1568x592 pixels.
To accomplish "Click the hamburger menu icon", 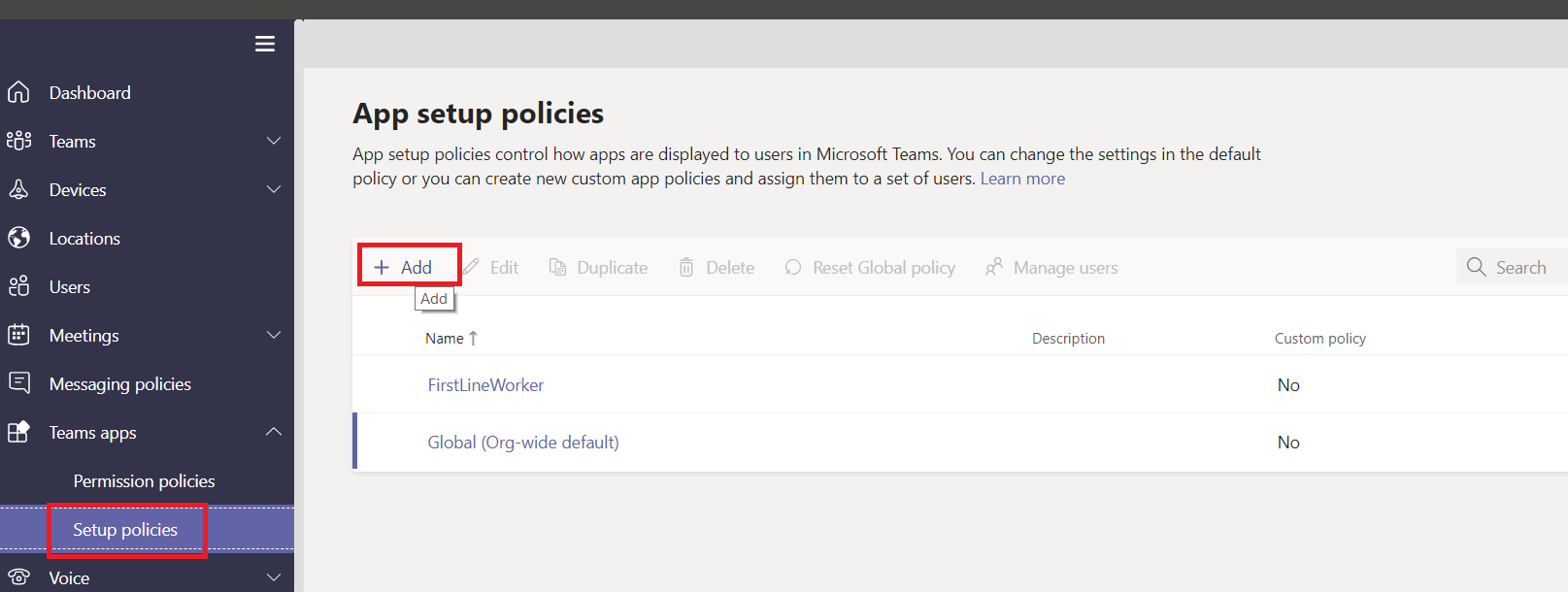I will pos(264,44).
